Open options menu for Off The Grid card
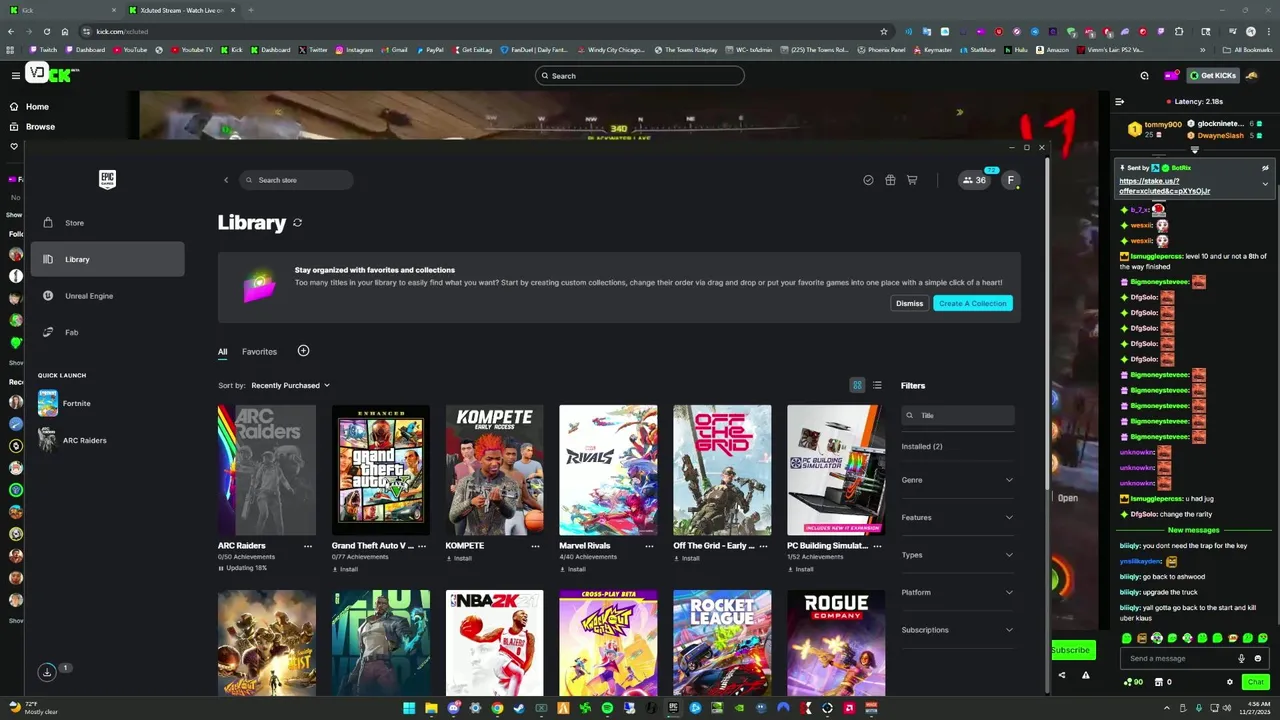The width and height of the screenshot is (1280, 720). pyautogui.click(x=764, y=546)
